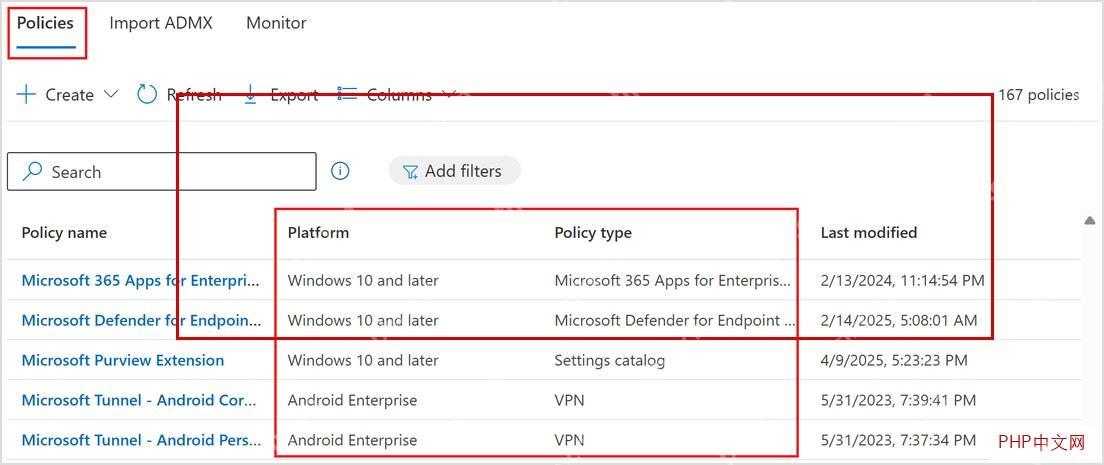Image resolution: width=1104 pixels, height=465 pixels.
Task: Click Android Enterprise in Tunnel Android Pers... row
Action: pyautogui.click(x=352, y=441)
